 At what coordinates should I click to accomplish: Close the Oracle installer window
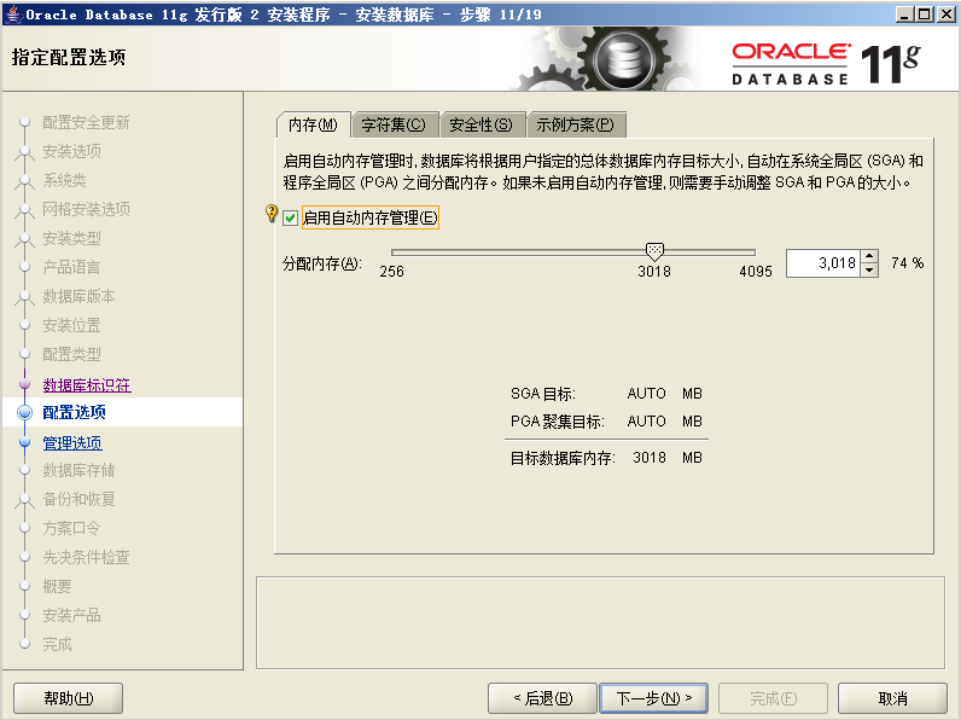[x=946, y=13]
